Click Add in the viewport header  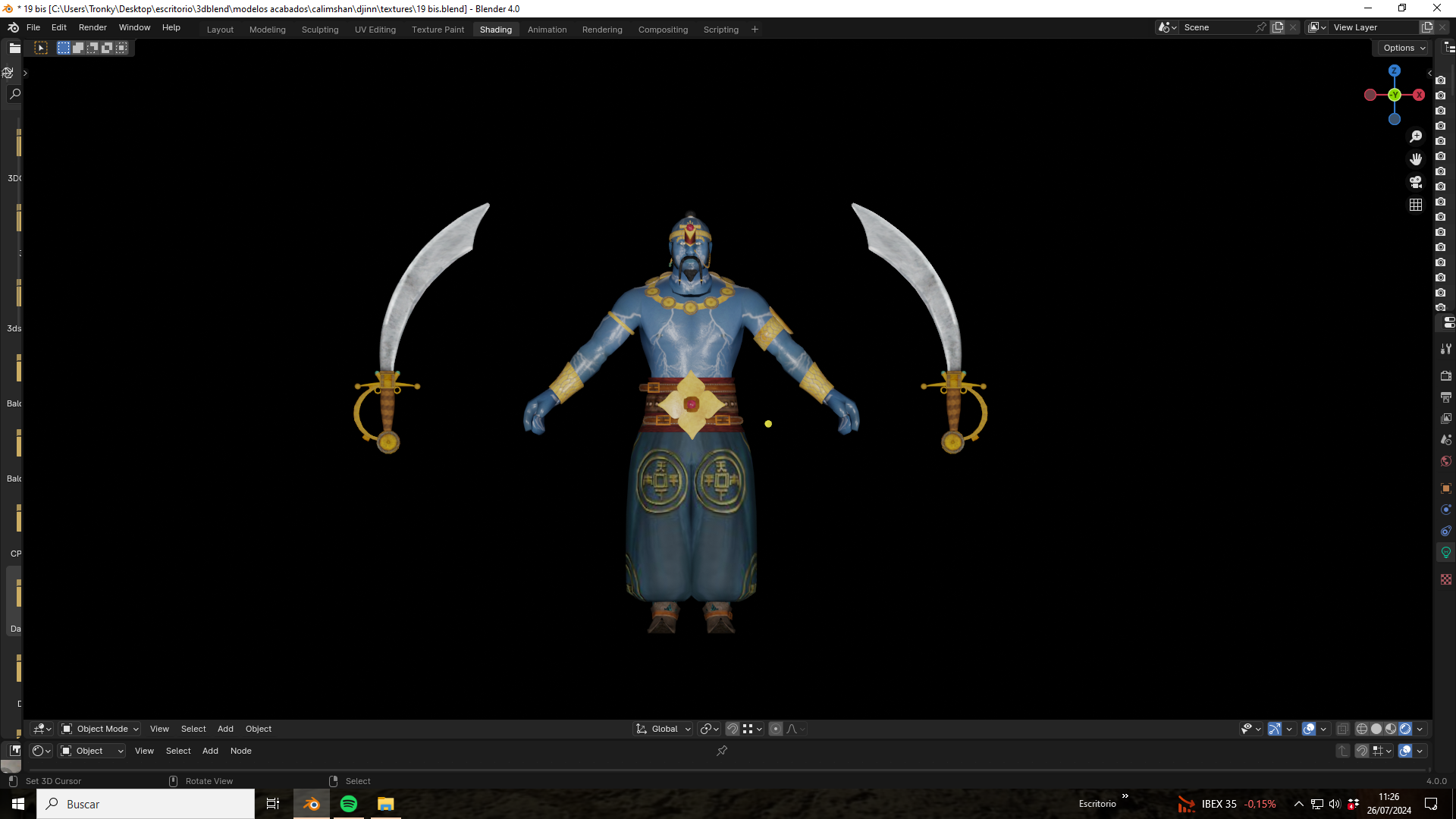pos(225,729)
